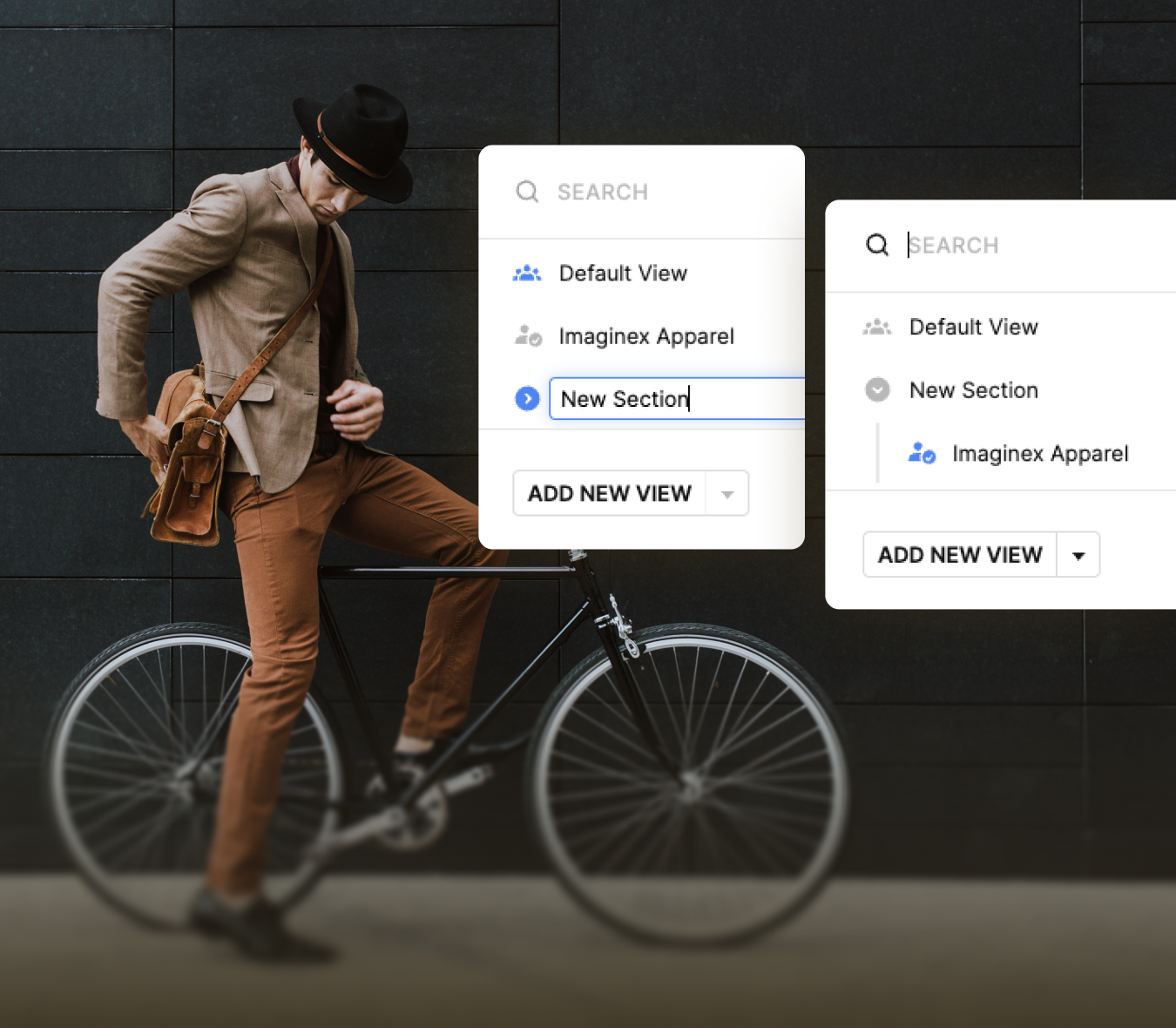Focus the search field beside the gray magnifier
This screenshot has width=1176, height=1028.
662,192
